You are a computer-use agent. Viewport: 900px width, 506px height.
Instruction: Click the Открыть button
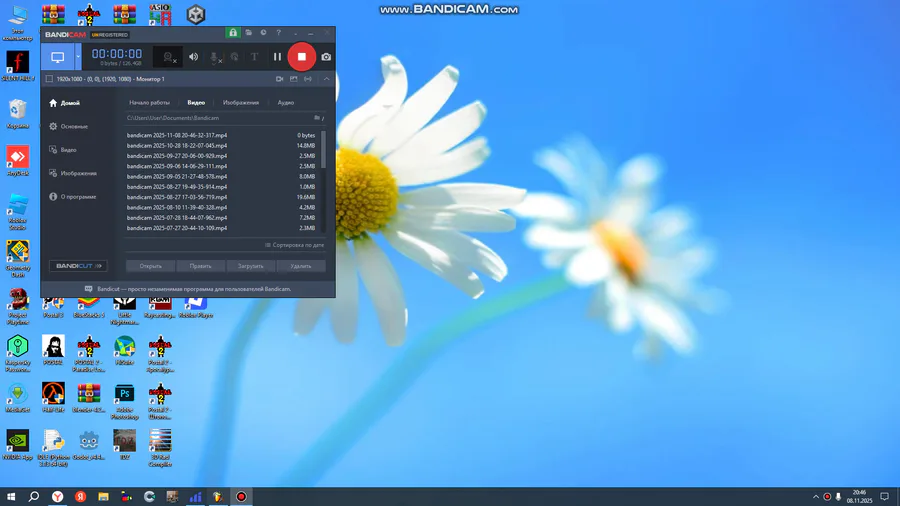click(150, 266)
